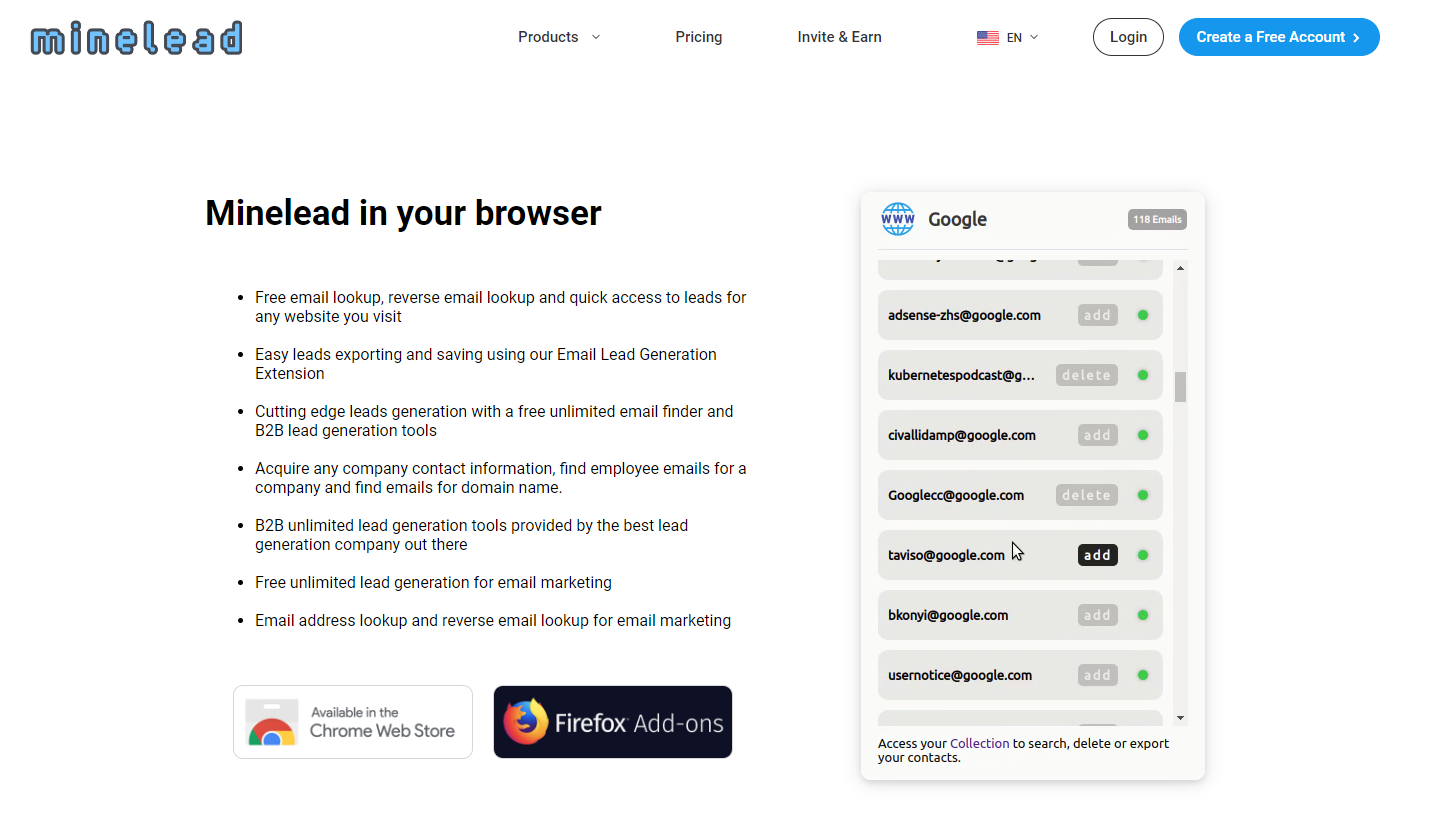
Task: Click the 'Free email lookup, reverse email lookup' bullet
Action: pyautogui.click(x=501, y=307)
